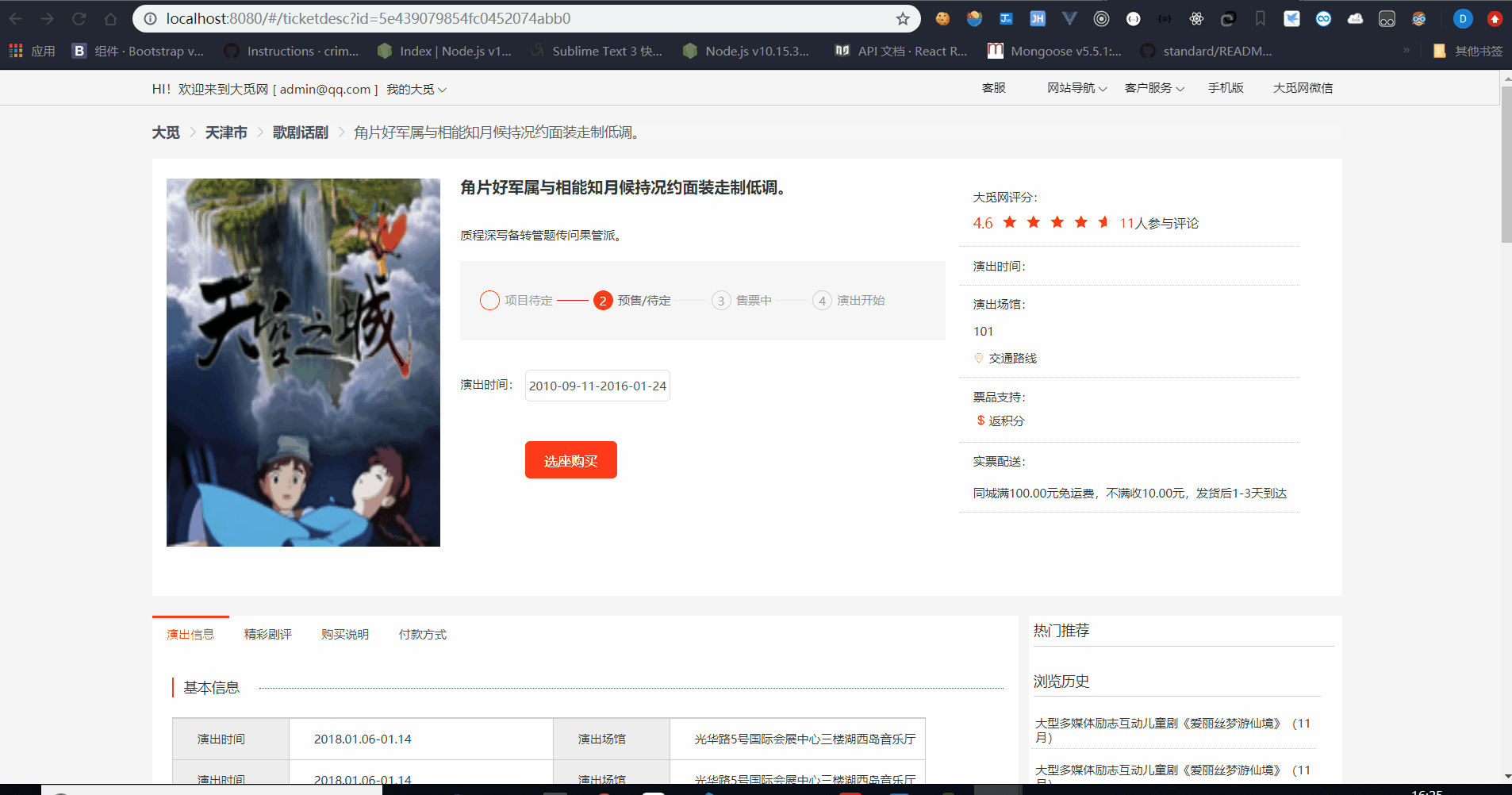Viewport: 1512px width, 795px height.
Task: Click the red update arrow icon
Action: click(x=1495, y=18)
